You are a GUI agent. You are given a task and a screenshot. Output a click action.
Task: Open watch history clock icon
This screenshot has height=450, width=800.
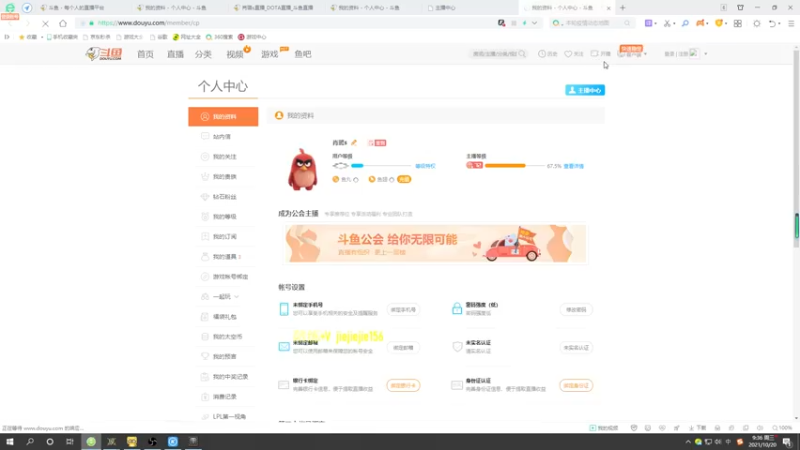coord(542,54)
